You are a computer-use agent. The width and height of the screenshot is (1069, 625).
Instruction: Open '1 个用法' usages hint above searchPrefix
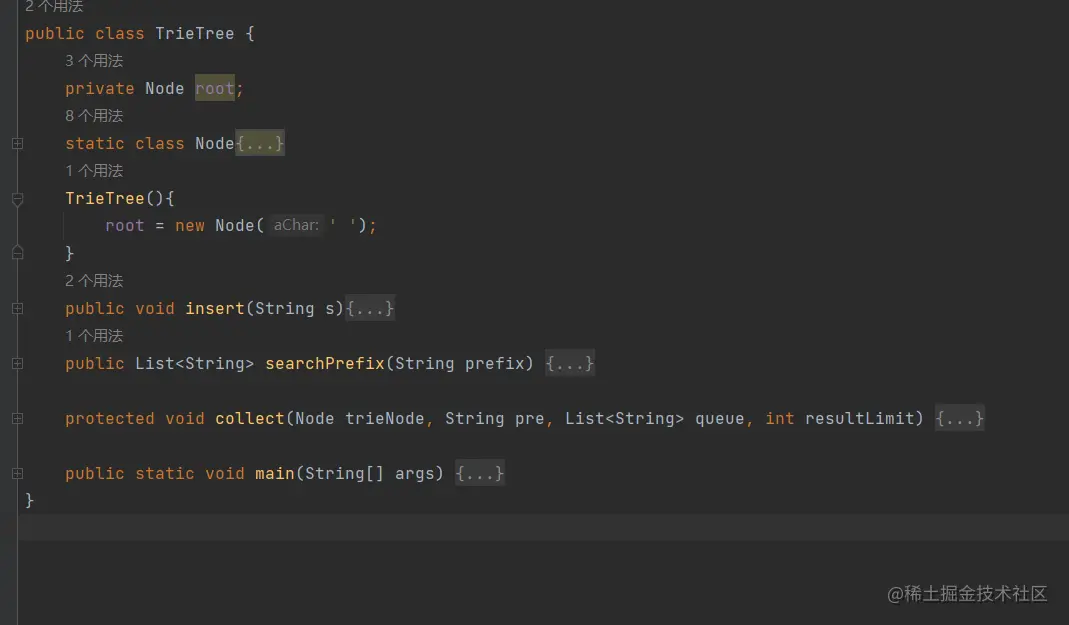[94, 335]
